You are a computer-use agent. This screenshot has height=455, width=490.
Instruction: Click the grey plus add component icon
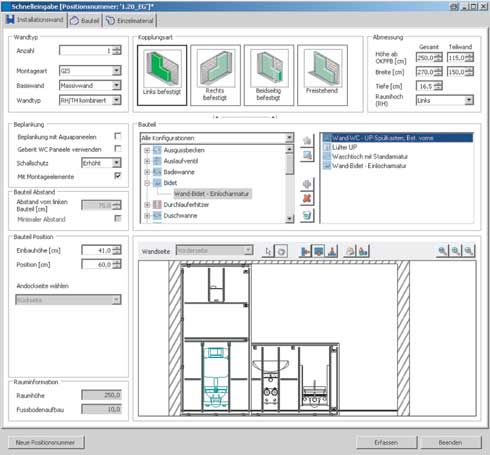click(x=307, y=184)
